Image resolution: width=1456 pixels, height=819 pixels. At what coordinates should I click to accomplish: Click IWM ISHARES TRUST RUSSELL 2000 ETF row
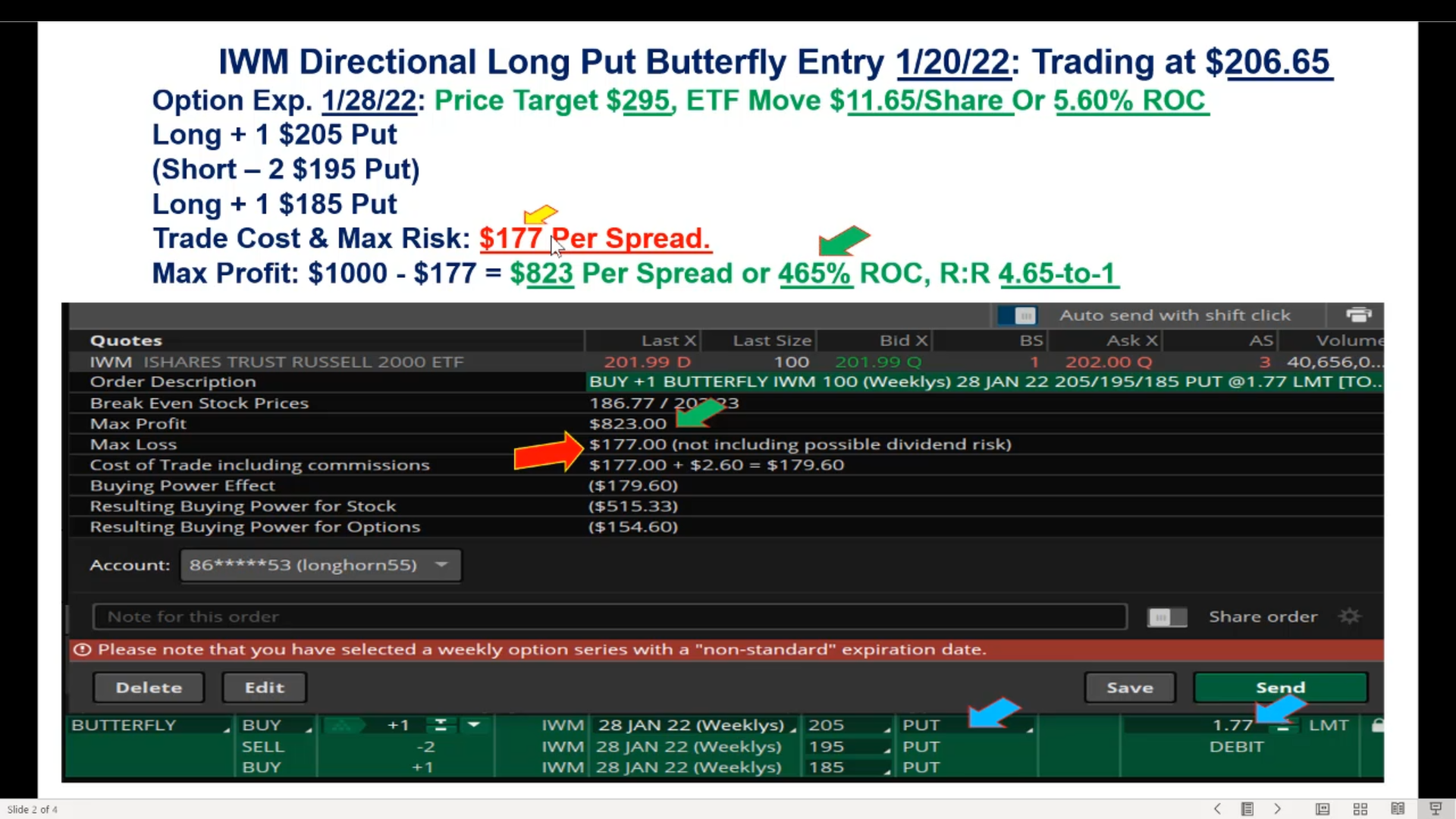[726, 362]
